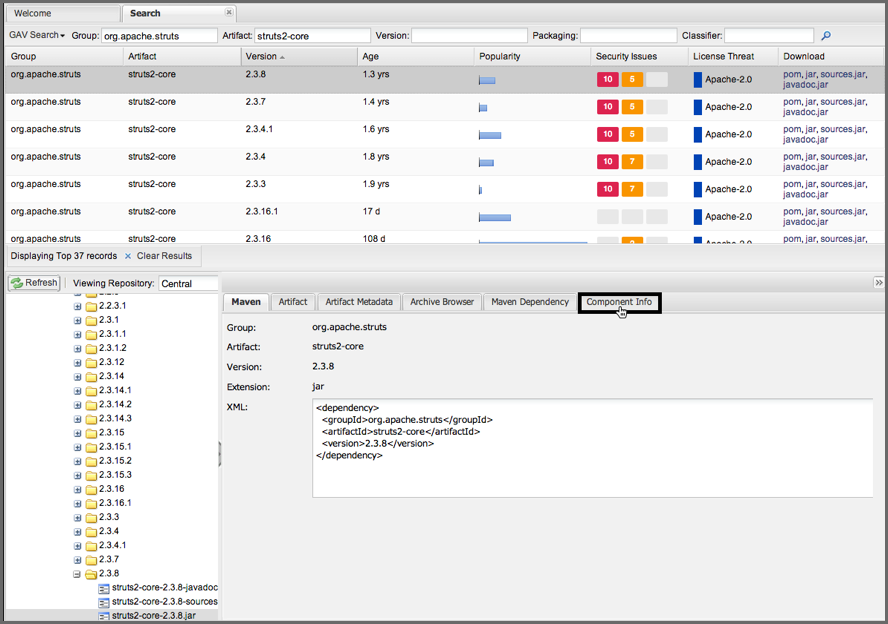
Task: Click the search magnifier icon
Action: pos(826,36)
